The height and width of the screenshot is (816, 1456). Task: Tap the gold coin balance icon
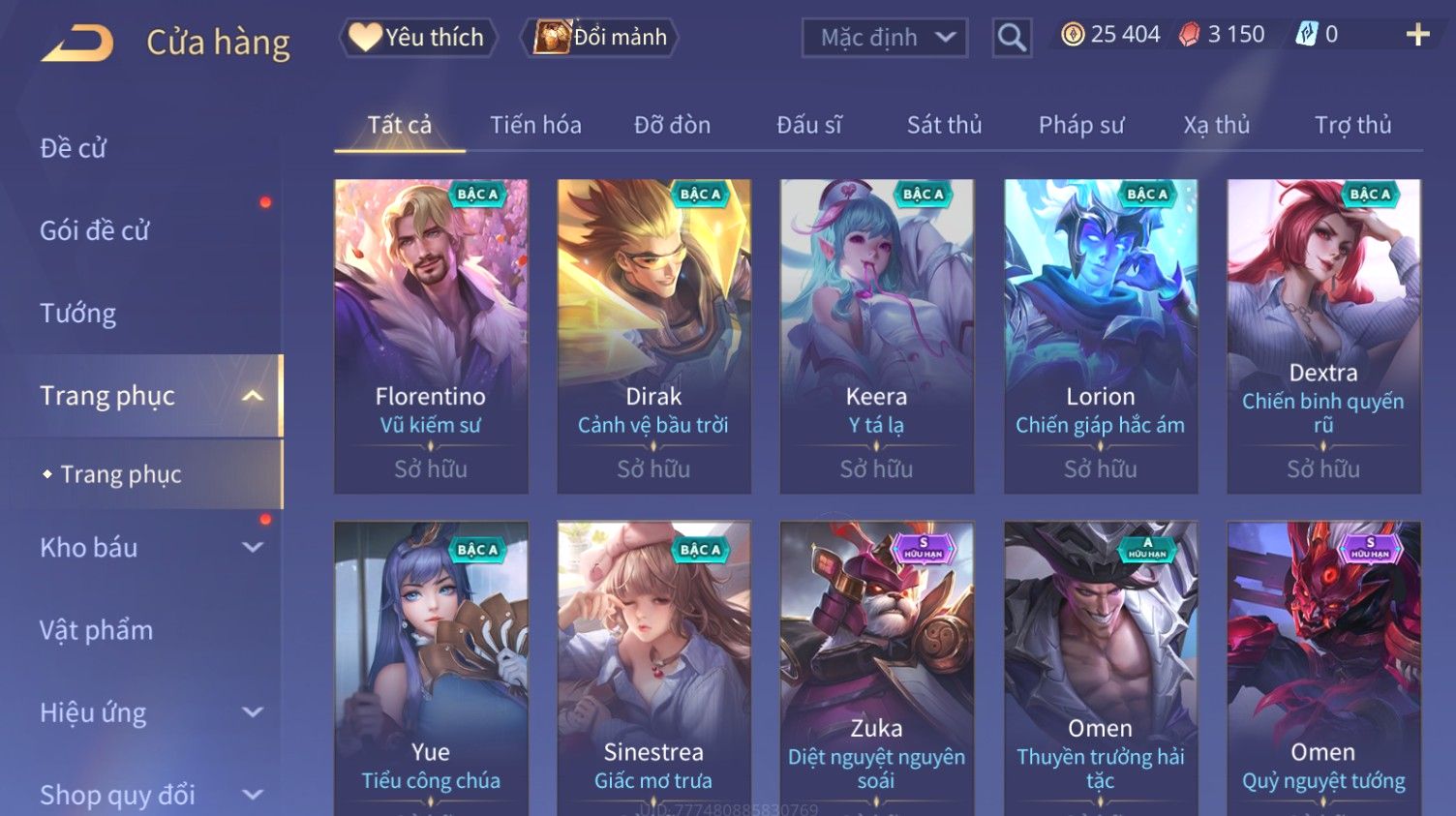point(1072,35)
